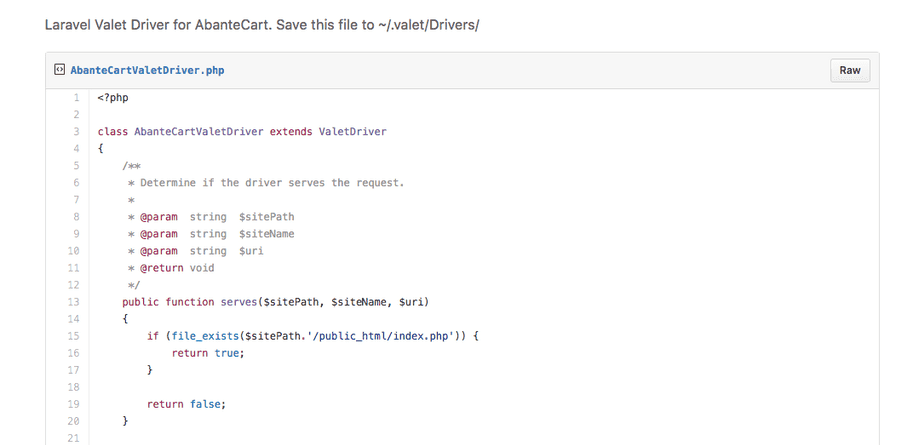Click line number 13

(x=74, y=302)
